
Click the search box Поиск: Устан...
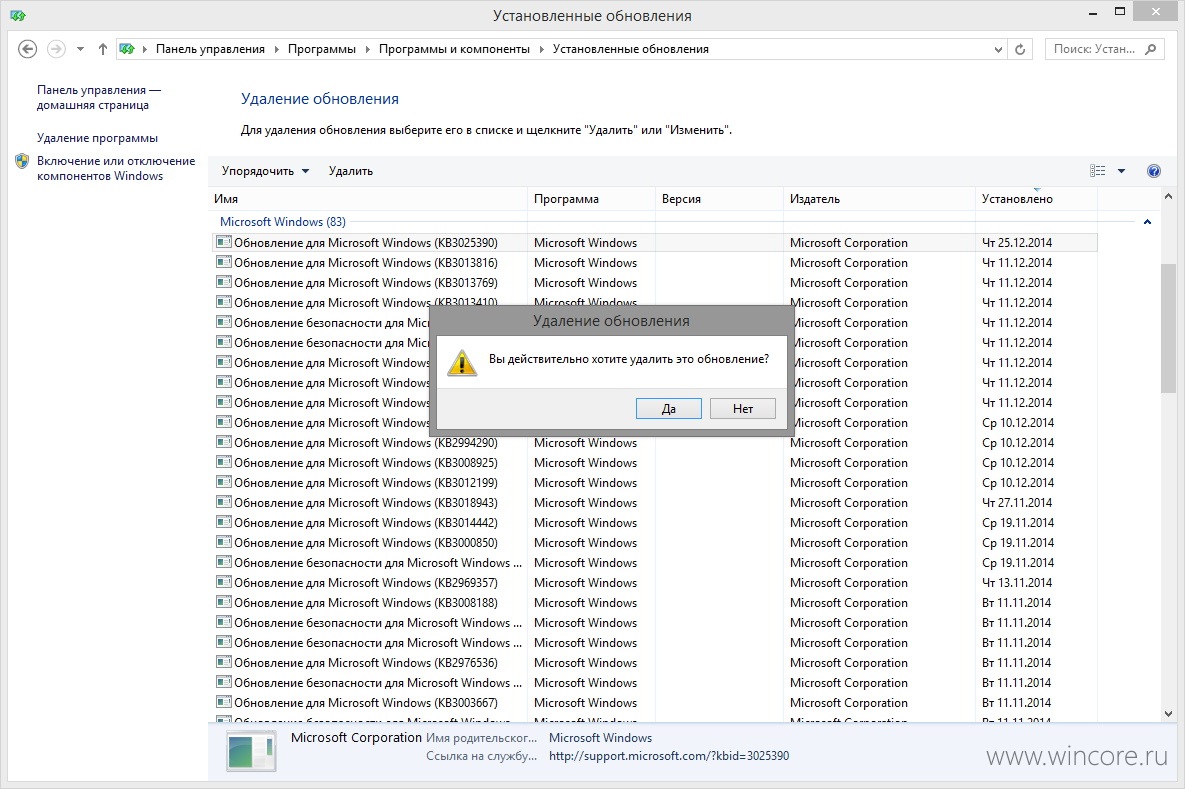click(x=1094, y=49)
